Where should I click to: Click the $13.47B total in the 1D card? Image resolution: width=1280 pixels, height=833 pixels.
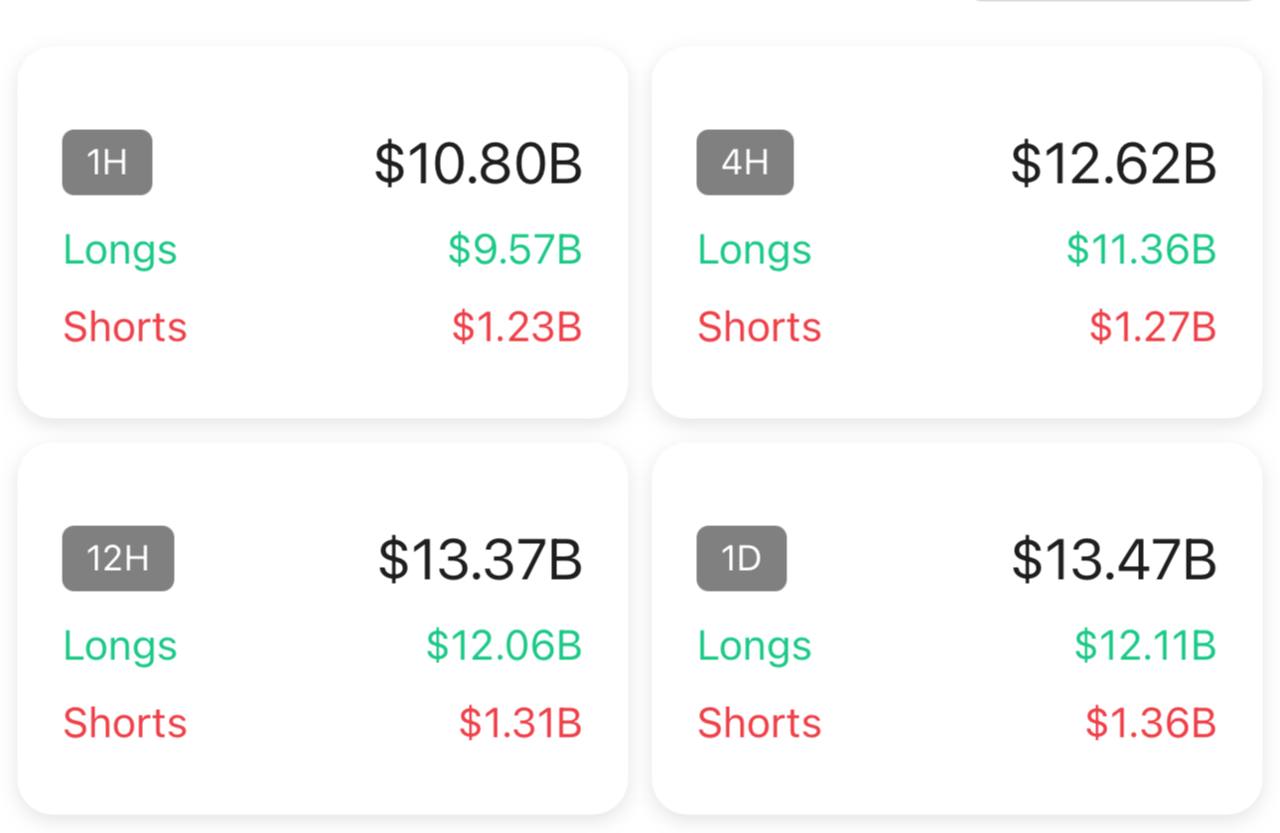(x=1114, y=559)
